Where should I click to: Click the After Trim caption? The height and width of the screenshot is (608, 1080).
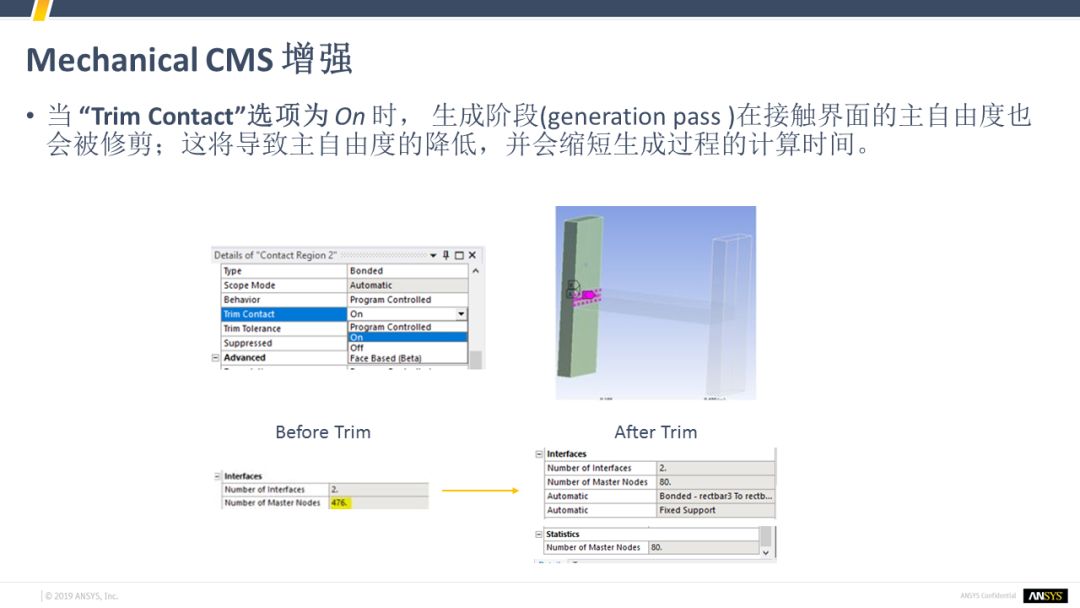coord(656,432)
